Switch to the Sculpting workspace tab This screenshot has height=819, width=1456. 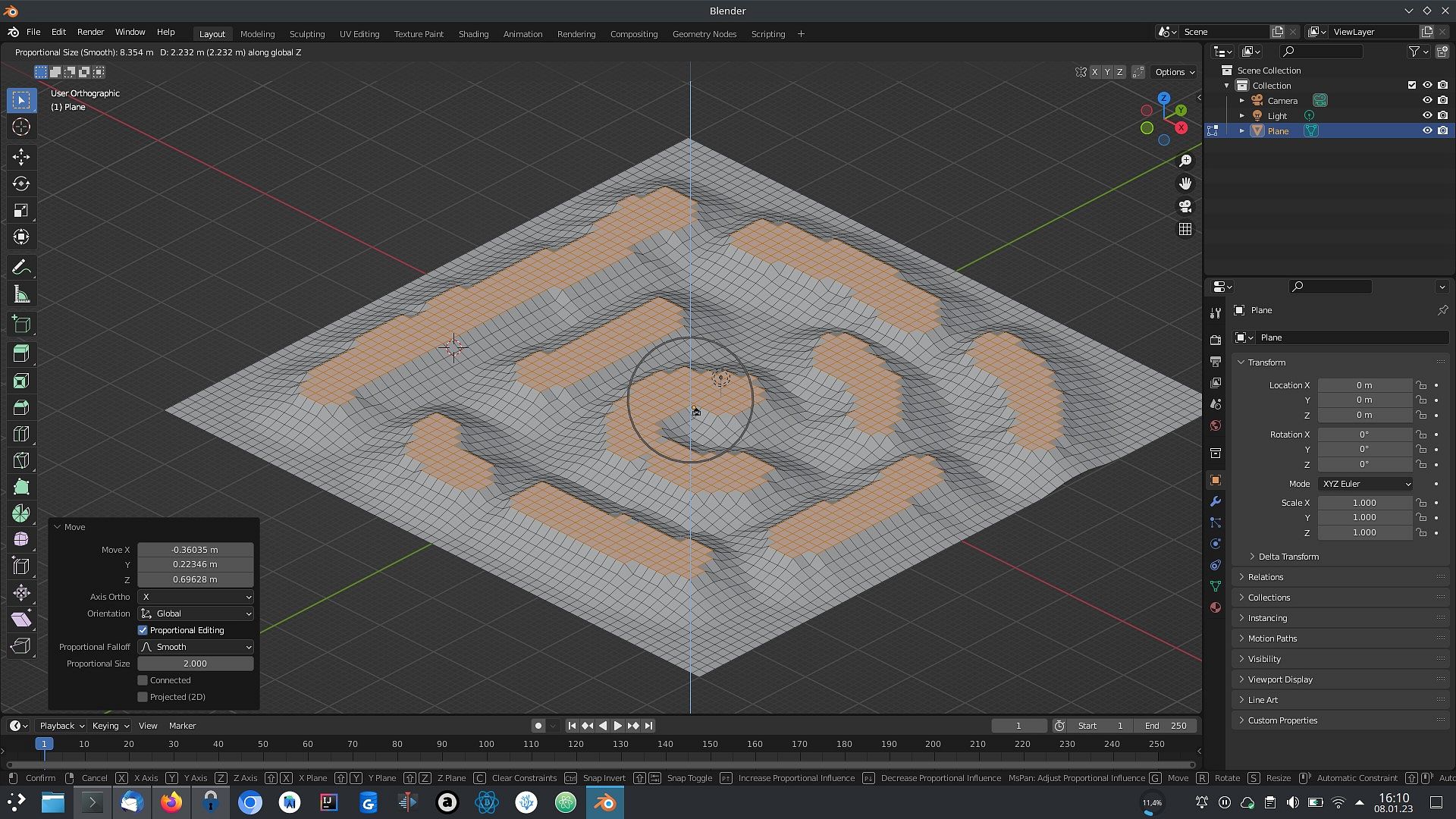[306, 34]
